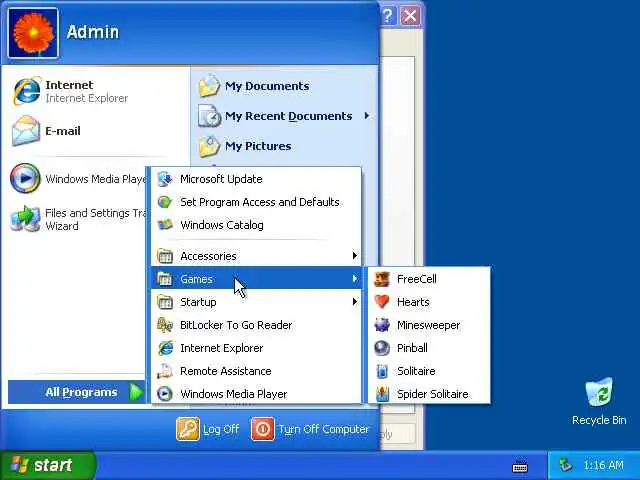
Task: Expand the Startup submenu arrow
Action: tap(355, 302)
